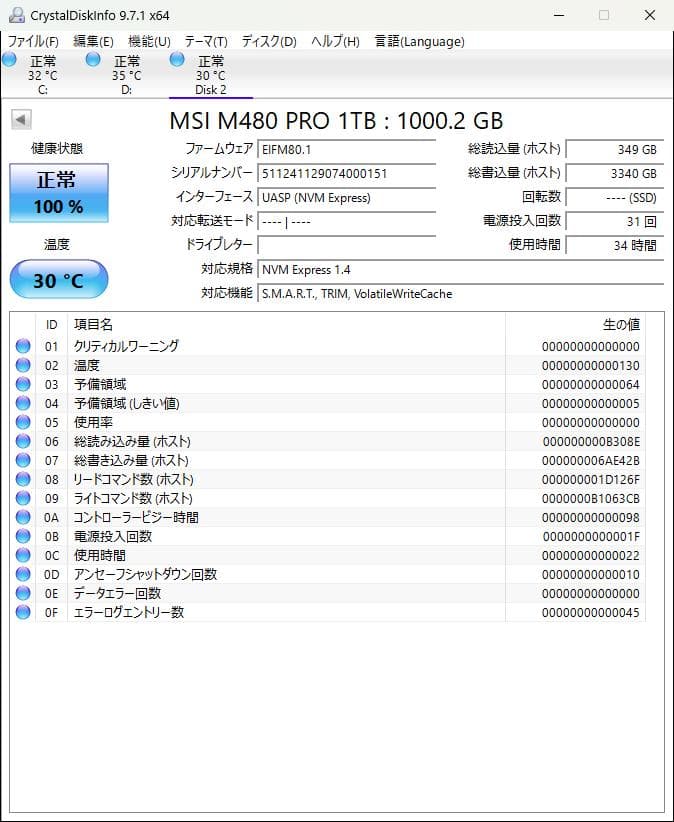
Task: Click the power-on hours value 34 時間
Action: coord(615,245)
